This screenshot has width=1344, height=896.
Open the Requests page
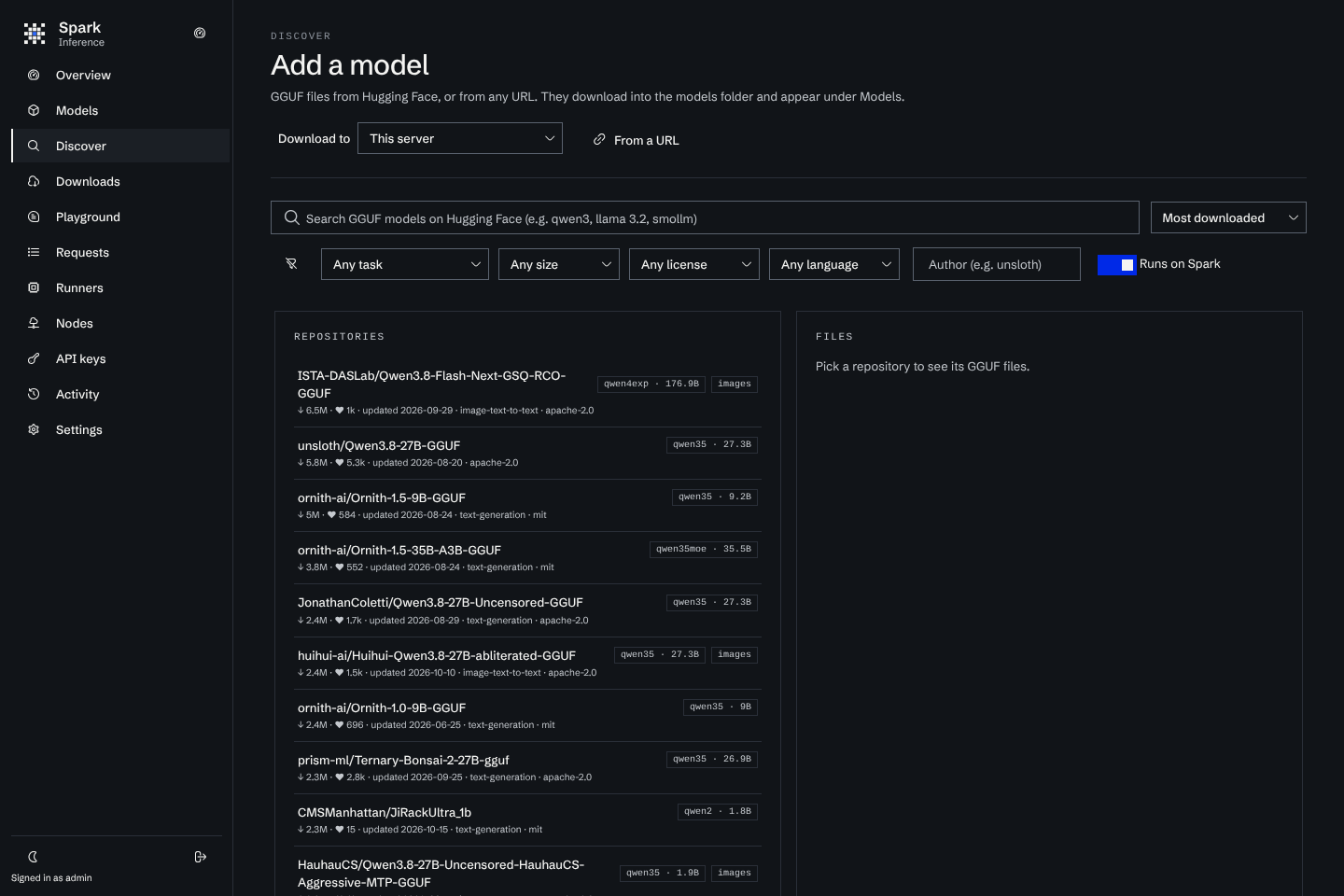coord(120,252)
